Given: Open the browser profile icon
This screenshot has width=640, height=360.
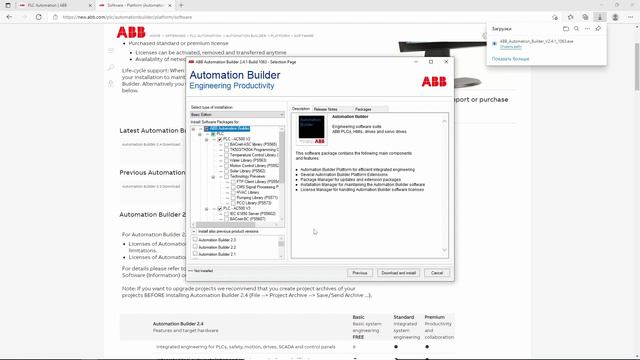Looking at the screenshot, I should tap(615, 17).
